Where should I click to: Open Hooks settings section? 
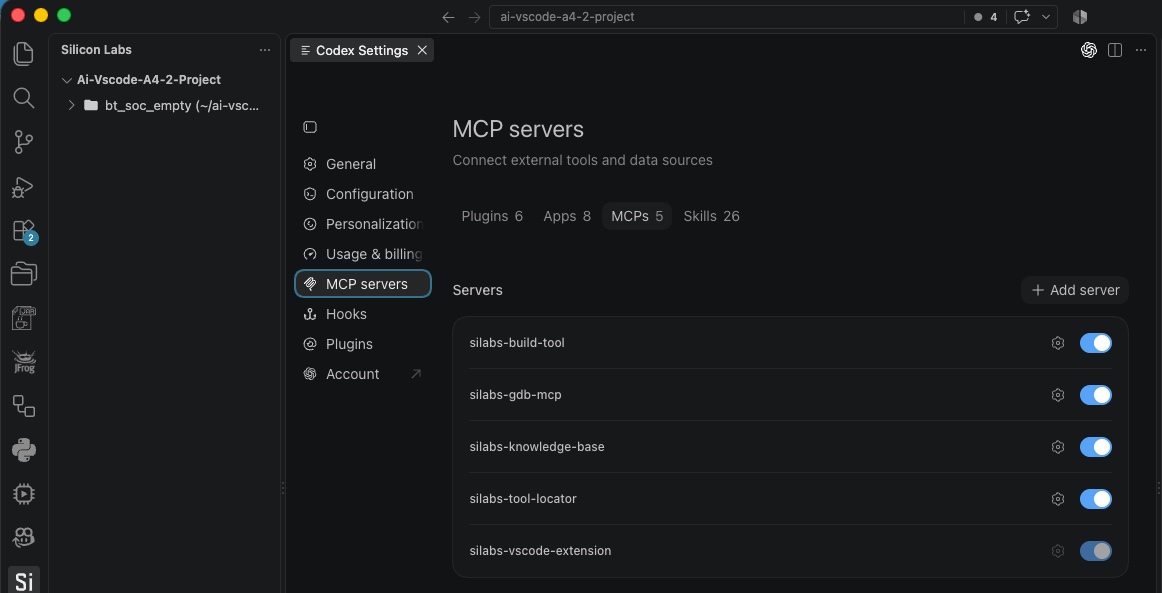point(363,314)
